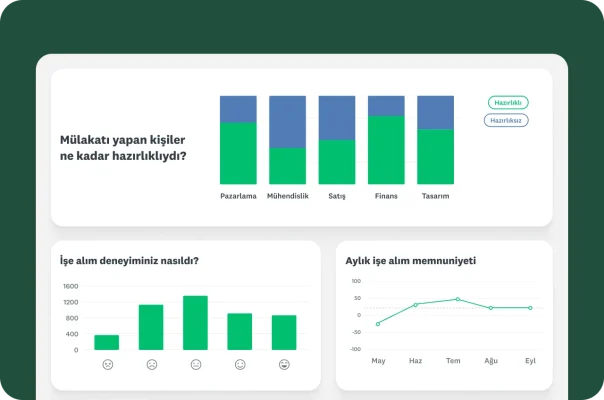Click the Pazarlama stacked bar green section
604x400 pixels.
pos(238,153)
